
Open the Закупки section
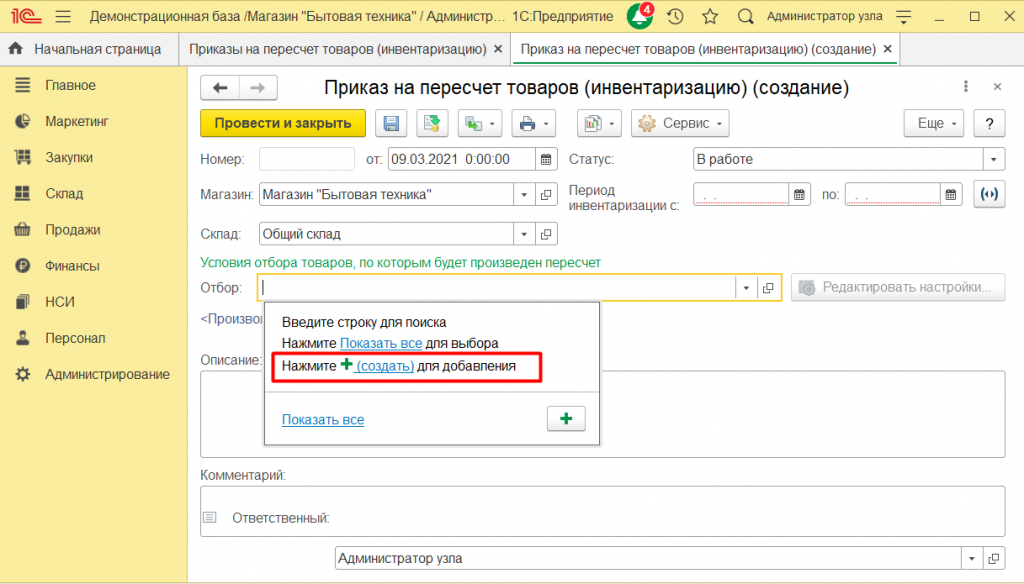69,157
